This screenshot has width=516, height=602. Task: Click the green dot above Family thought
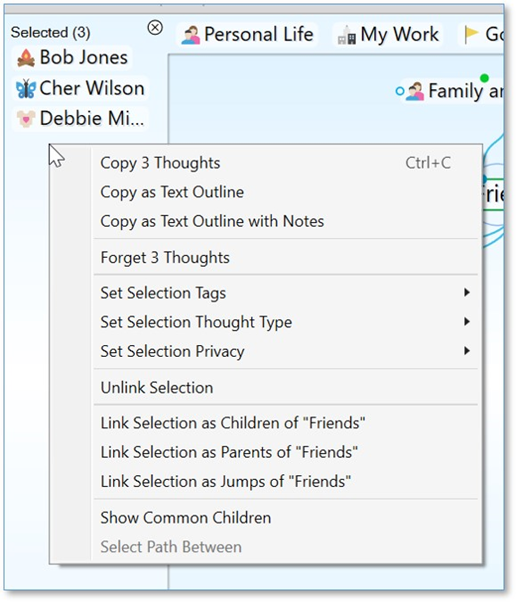(485, 78)
